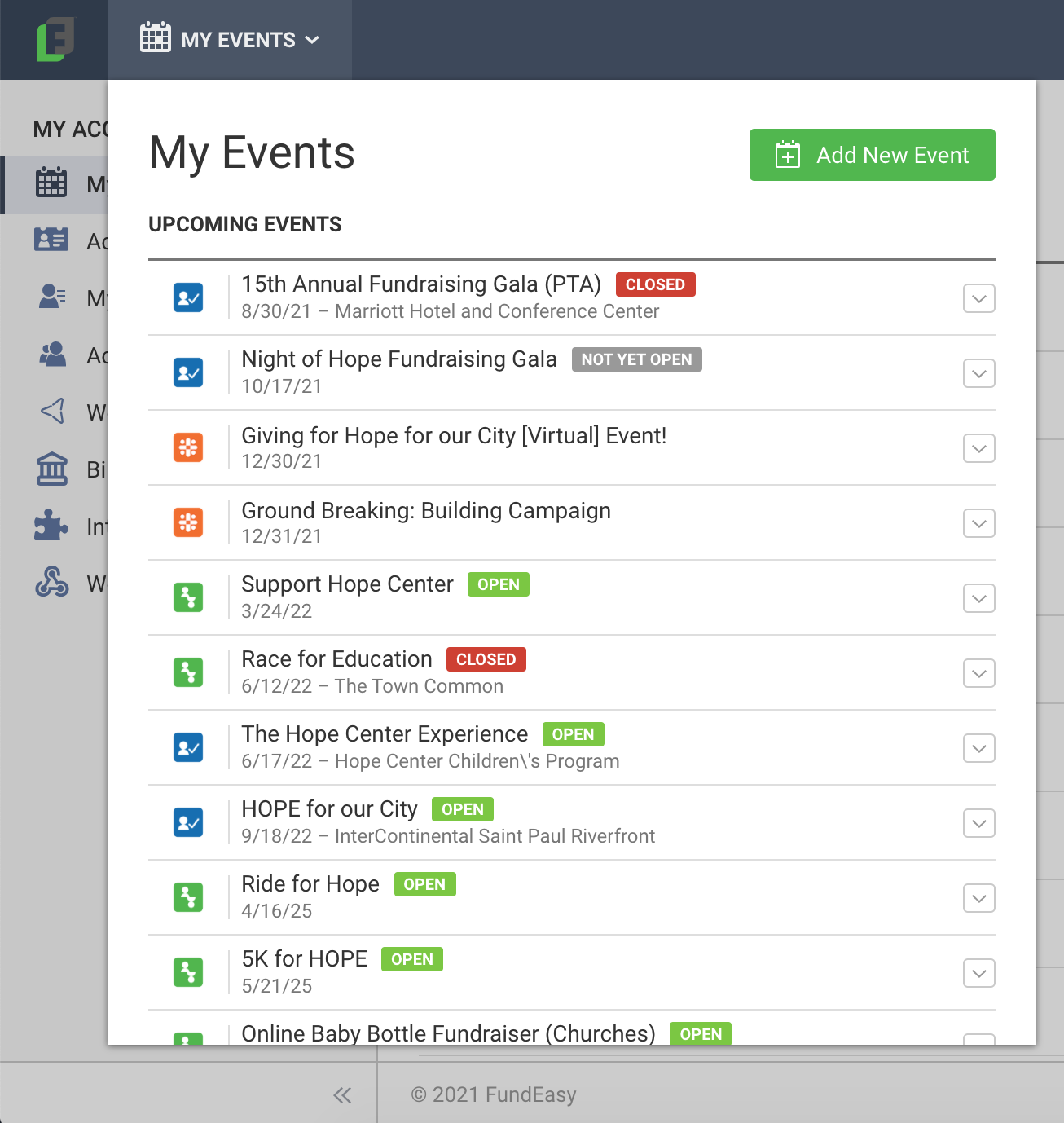Click '6/12/22 – The Town Common' text
This screenshot has width=1064, height=1123.
coord(372,686)
